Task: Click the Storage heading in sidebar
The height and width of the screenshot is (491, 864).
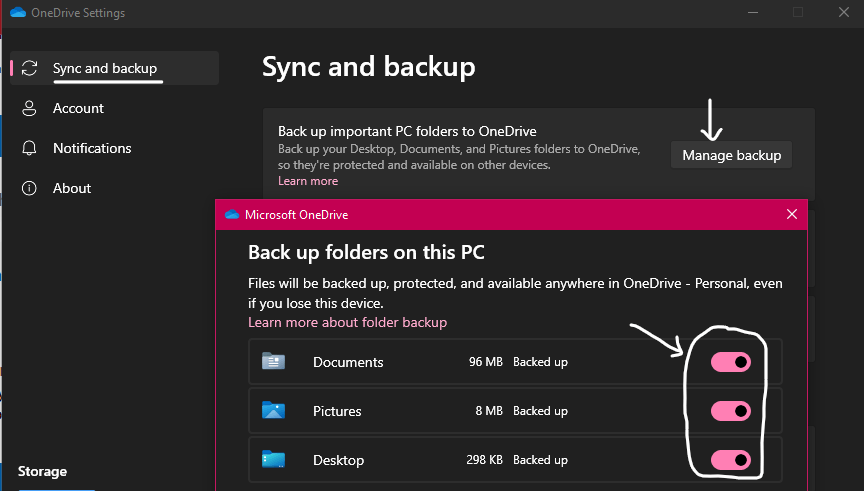Action: 42,471
